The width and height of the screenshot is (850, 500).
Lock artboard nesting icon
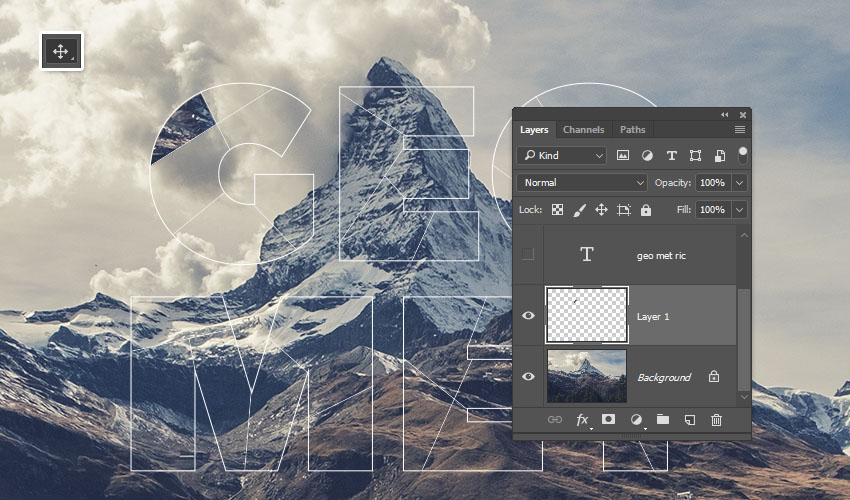pos(624,210)
